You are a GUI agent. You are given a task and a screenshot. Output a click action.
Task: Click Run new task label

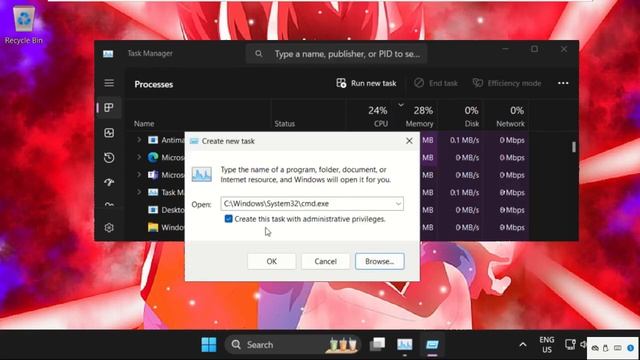373,83
